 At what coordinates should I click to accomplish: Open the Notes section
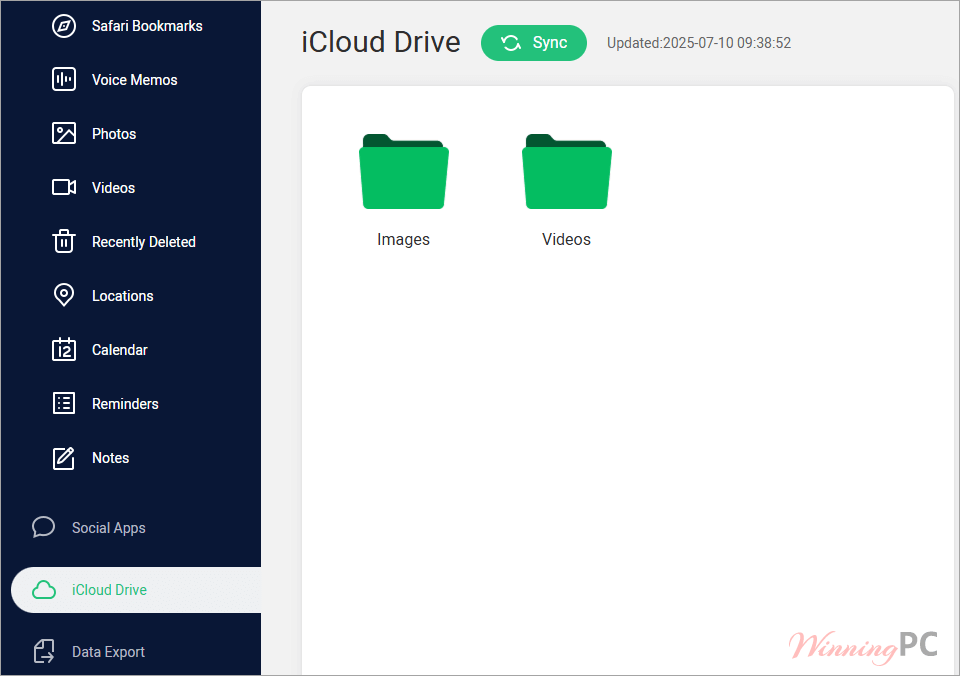point(110,458)
